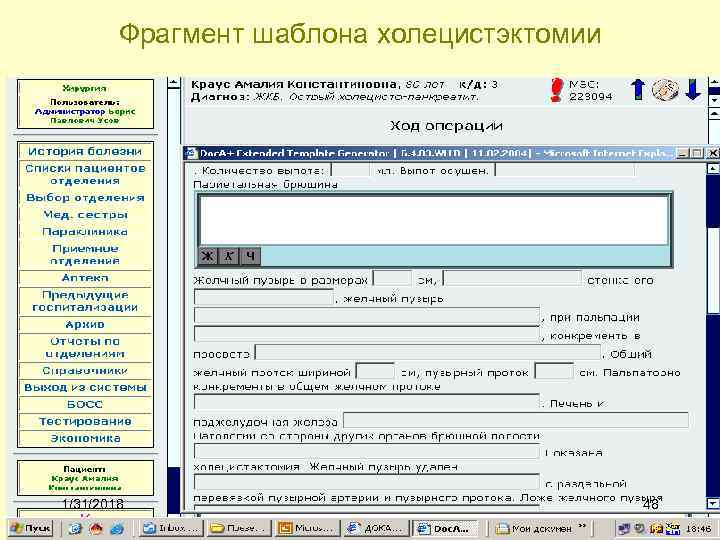This screenshot has width=720, height=540.
Task: Switch to the Micros... taskbar button
Action: point(307,528)
